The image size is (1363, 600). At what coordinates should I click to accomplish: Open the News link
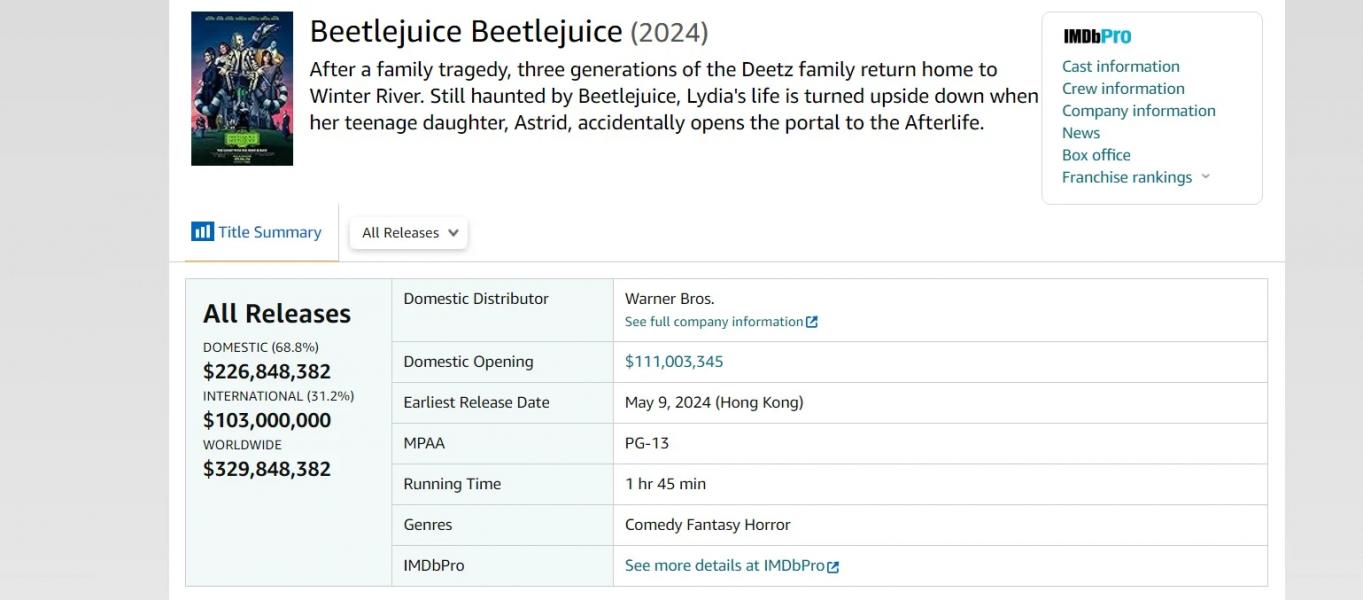[x=1081, y=132]
